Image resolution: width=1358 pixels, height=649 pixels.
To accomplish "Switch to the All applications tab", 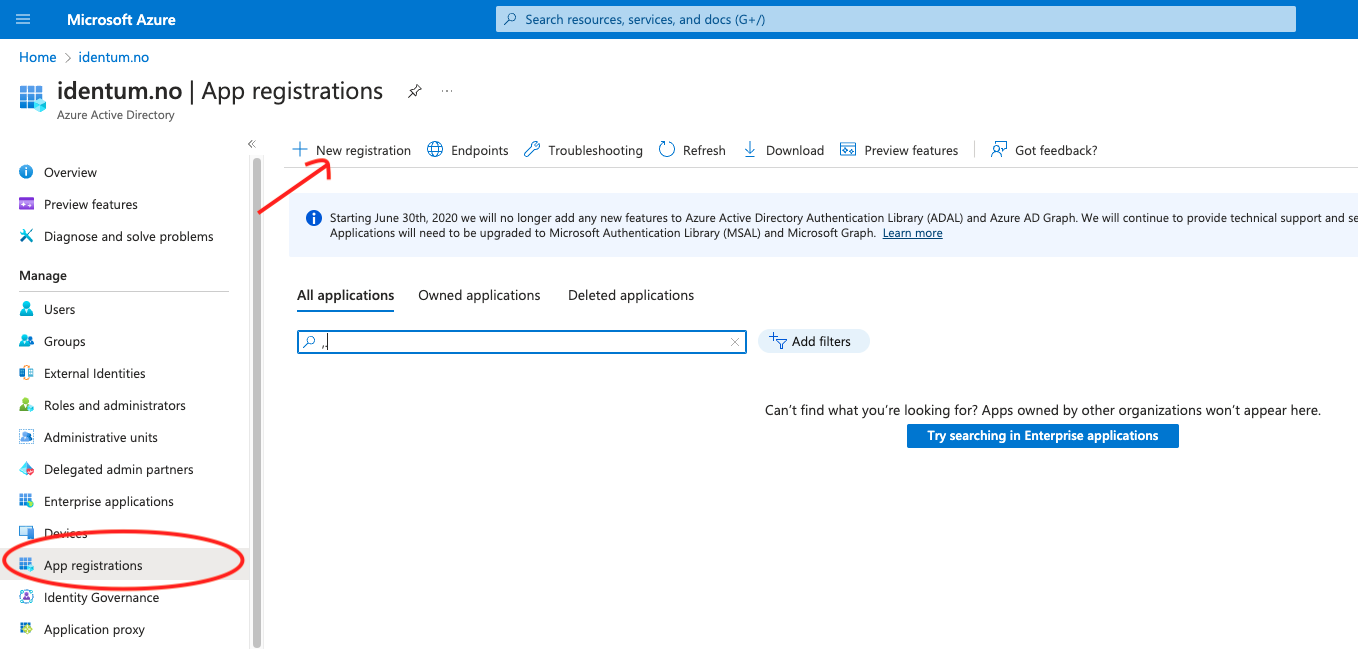I will [346, 295].
